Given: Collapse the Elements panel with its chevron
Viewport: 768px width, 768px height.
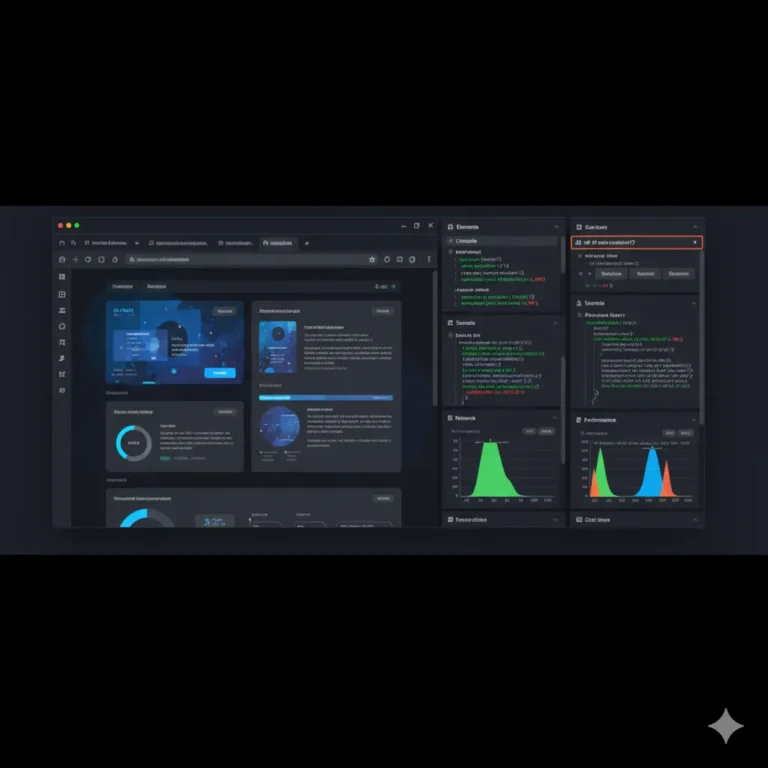Looking at the screenshot, I should [556, 227].
